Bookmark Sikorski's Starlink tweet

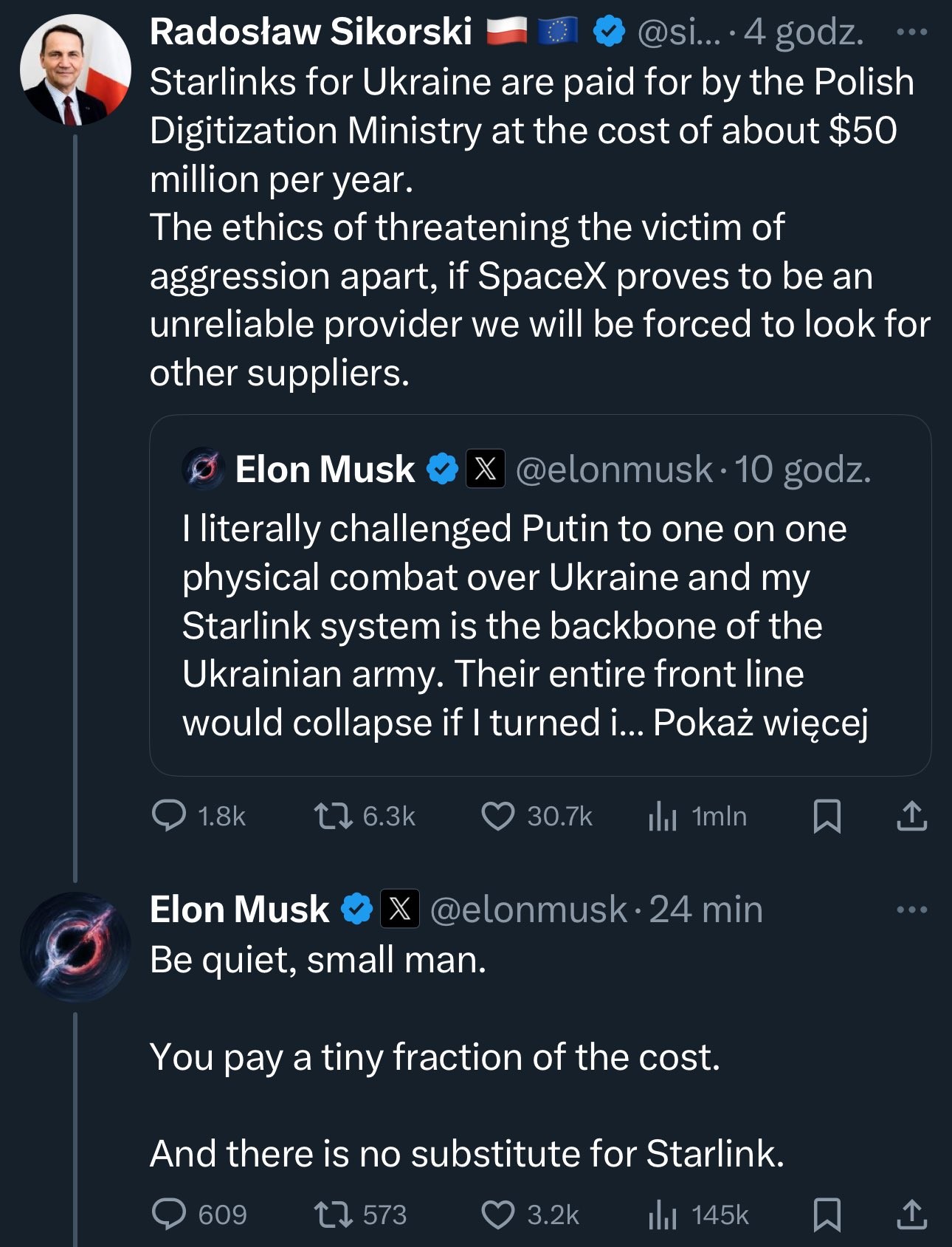click(827, 816)
